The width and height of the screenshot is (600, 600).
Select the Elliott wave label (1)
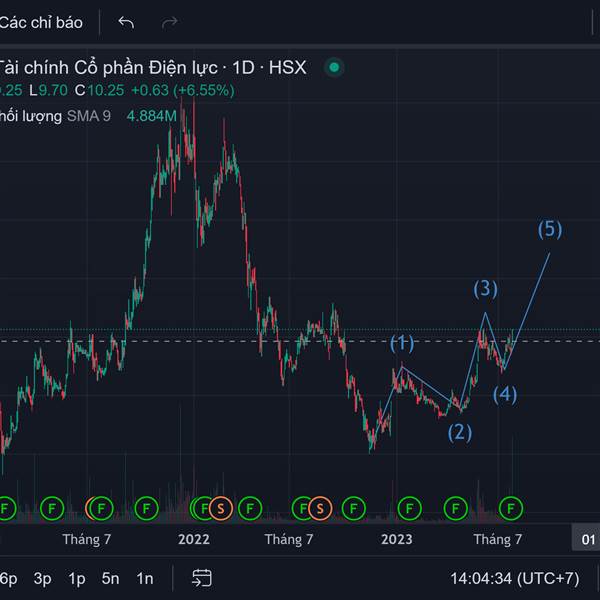402,343
